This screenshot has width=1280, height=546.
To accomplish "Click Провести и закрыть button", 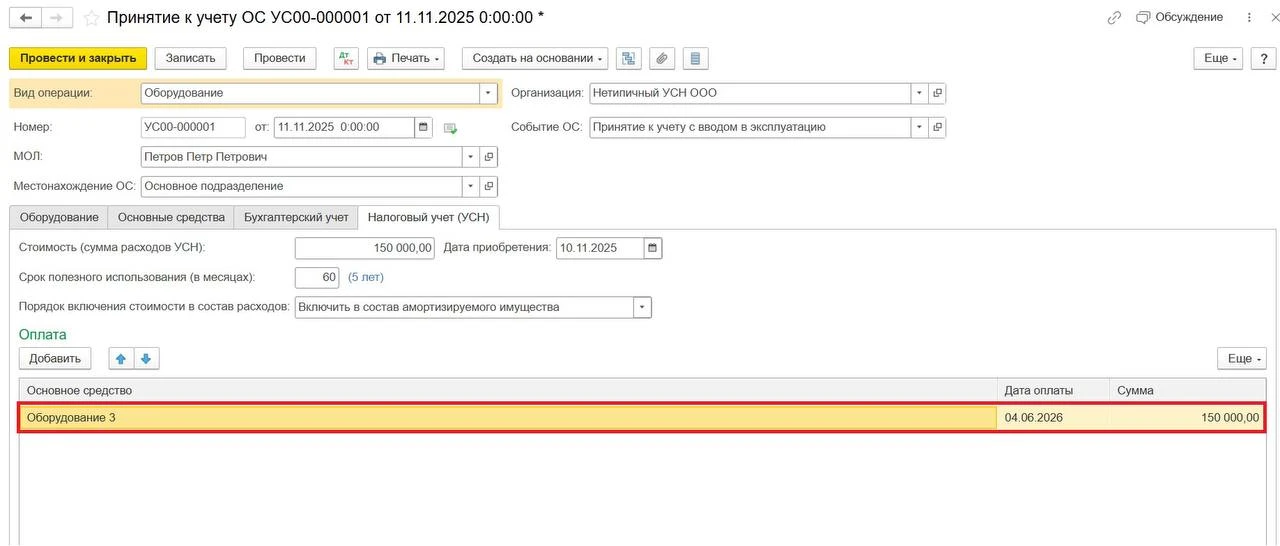I will pyautogui.click(x=78, y=58).
